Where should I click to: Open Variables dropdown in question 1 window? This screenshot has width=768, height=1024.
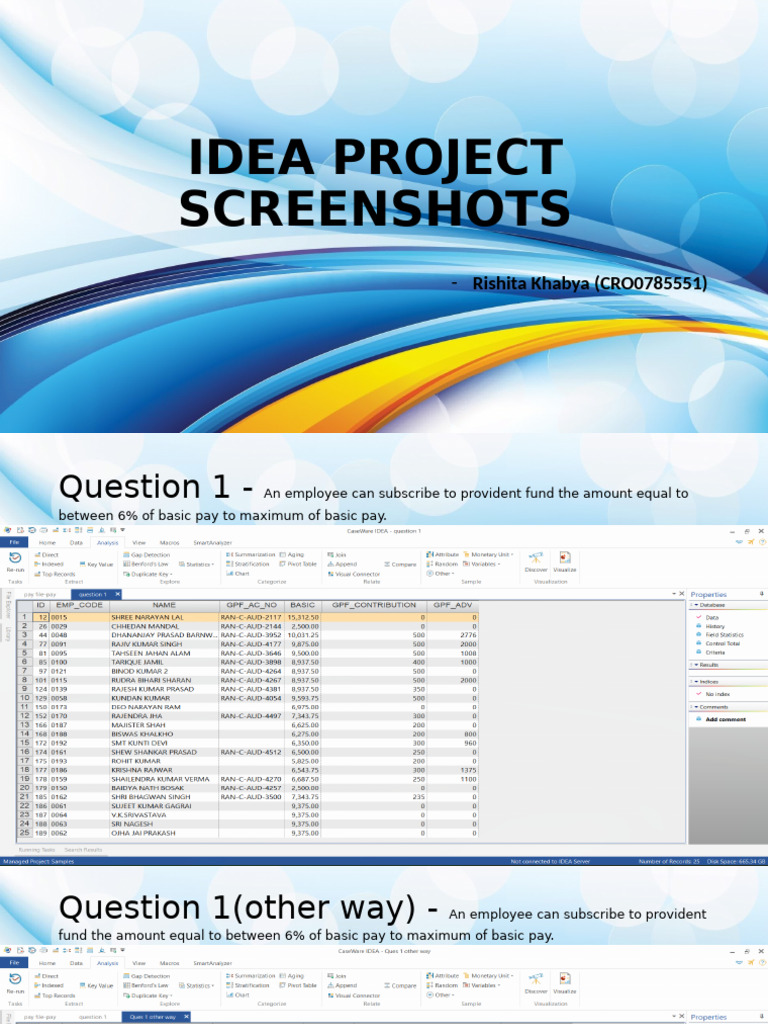click(x=482, y=564)
